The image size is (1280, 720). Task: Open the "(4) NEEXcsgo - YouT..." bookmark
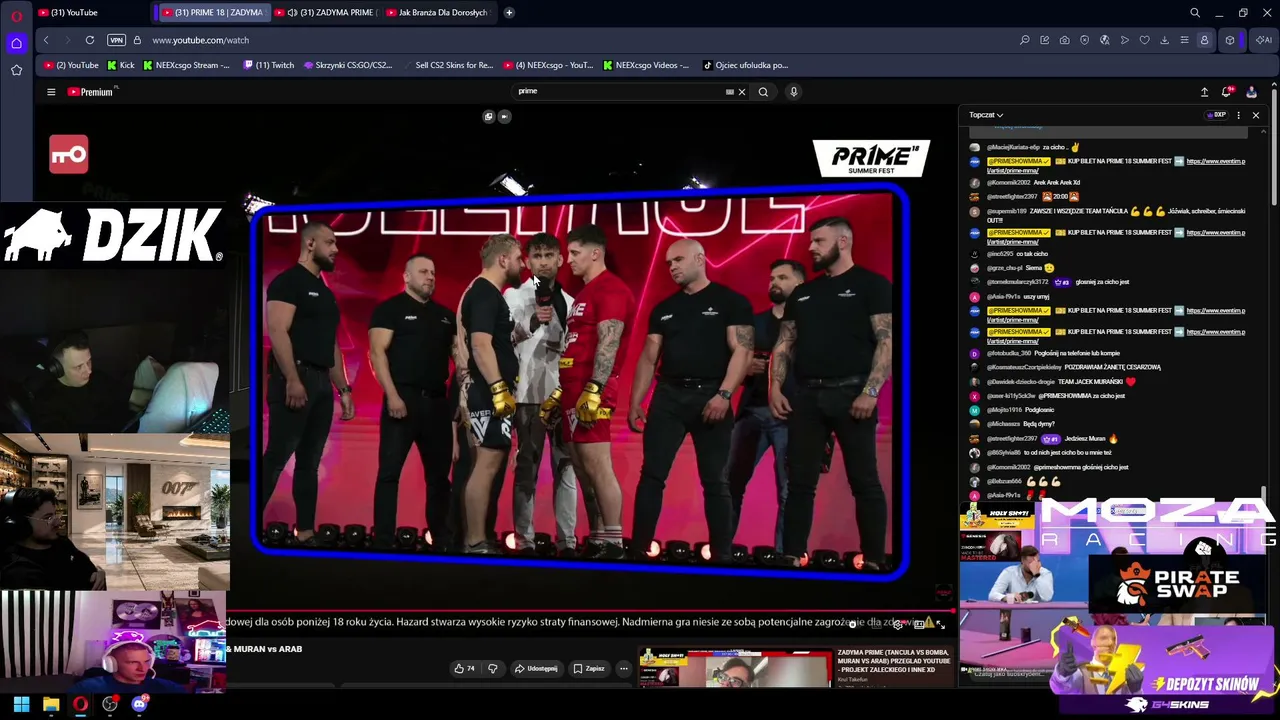(549, 65)
